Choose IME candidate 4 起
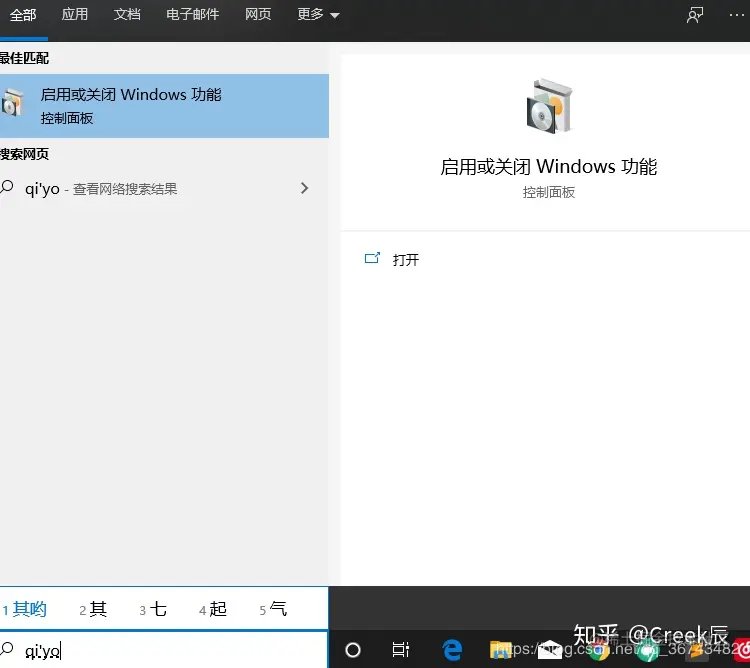Image resolution: width=750 pixels, height=668 pixels. point(213,609)
